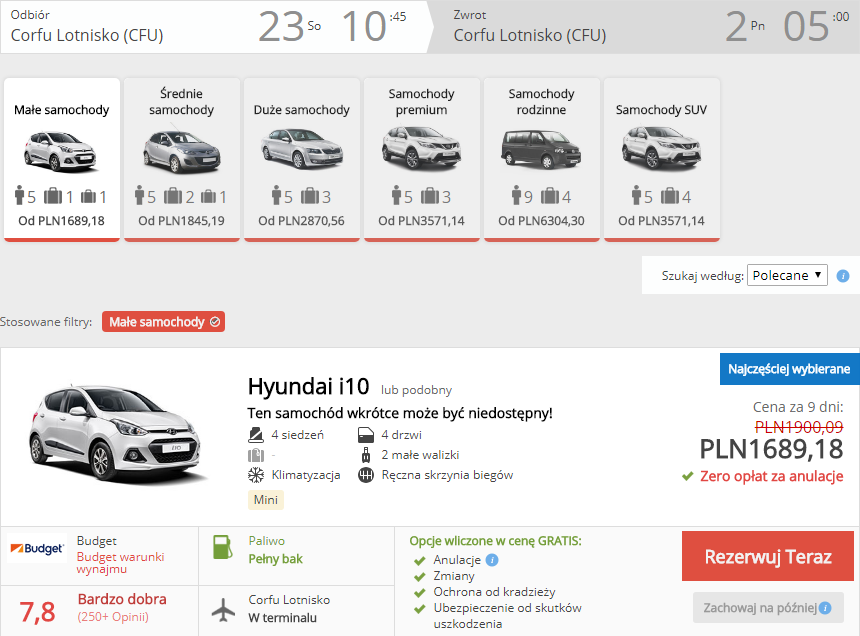The height and width of the screenshot is (636, 860).
Task: Click the fuel pump icon next to Paliwo
Action: tap(223, 547)
